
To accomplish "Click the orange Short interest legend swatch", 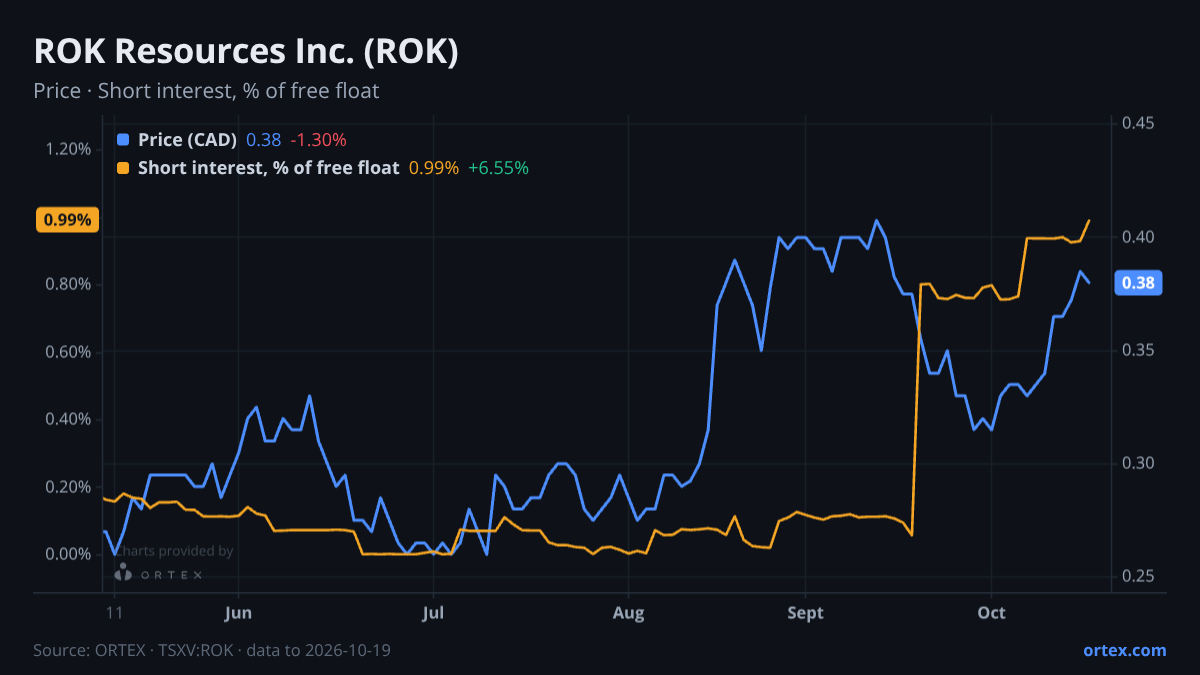I will pos(123,168).
